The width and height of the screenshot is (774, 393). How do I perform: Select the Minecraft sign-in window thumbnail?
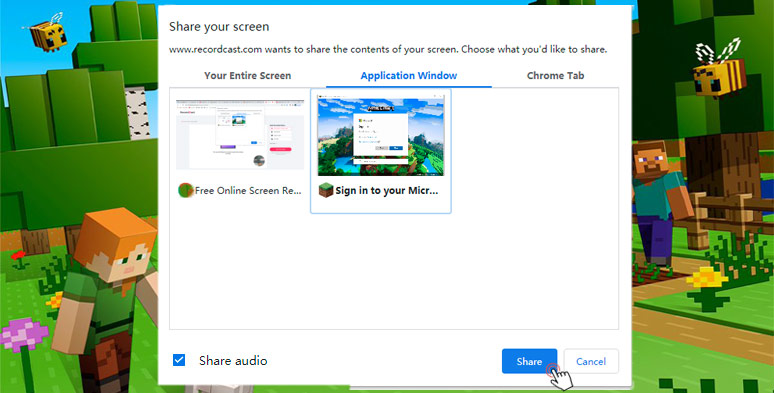pos(381,136)
